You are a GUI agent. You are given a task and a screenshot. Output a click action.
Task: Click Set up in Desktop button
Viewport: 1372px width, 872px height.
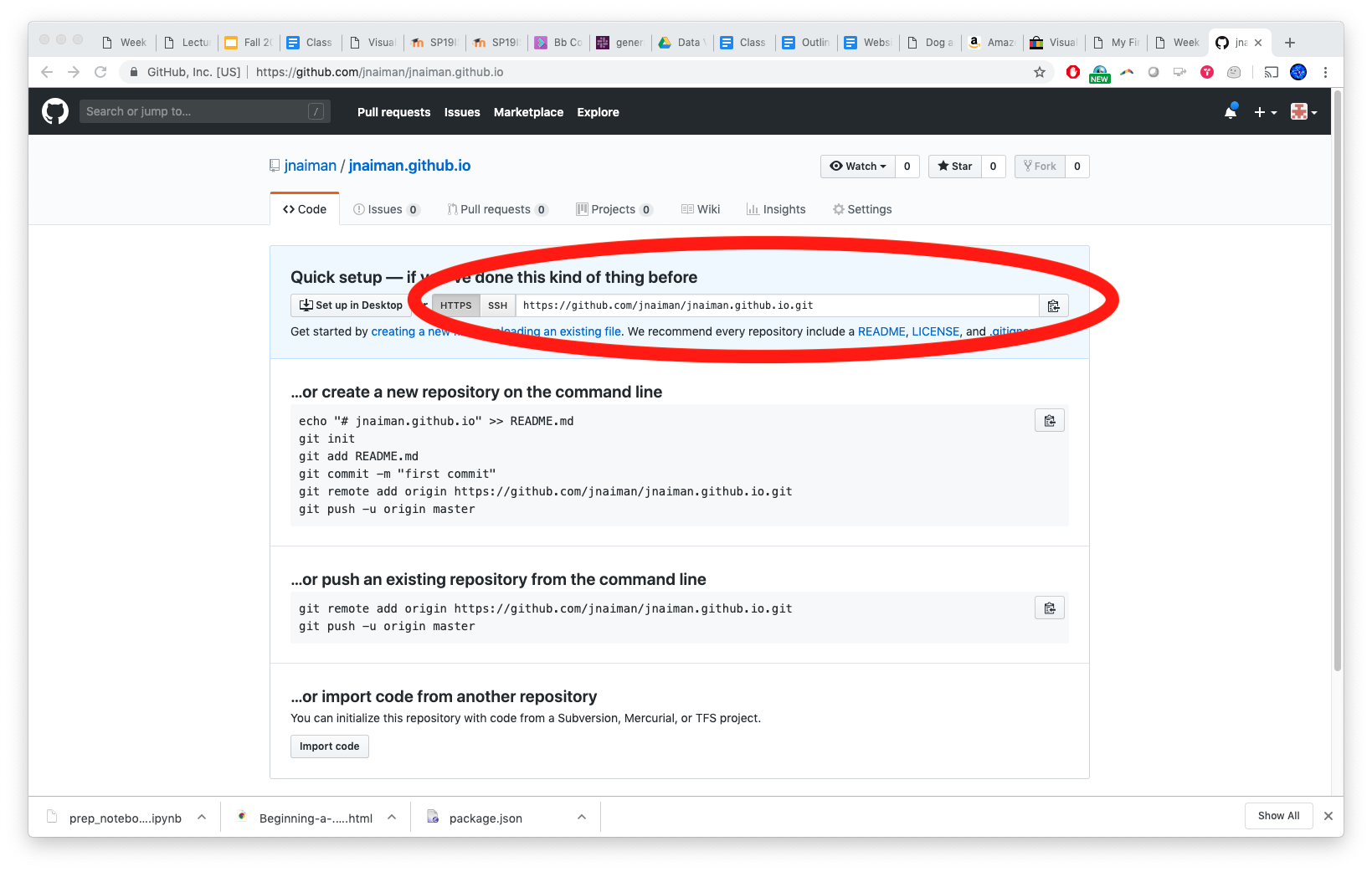[352, 305]
